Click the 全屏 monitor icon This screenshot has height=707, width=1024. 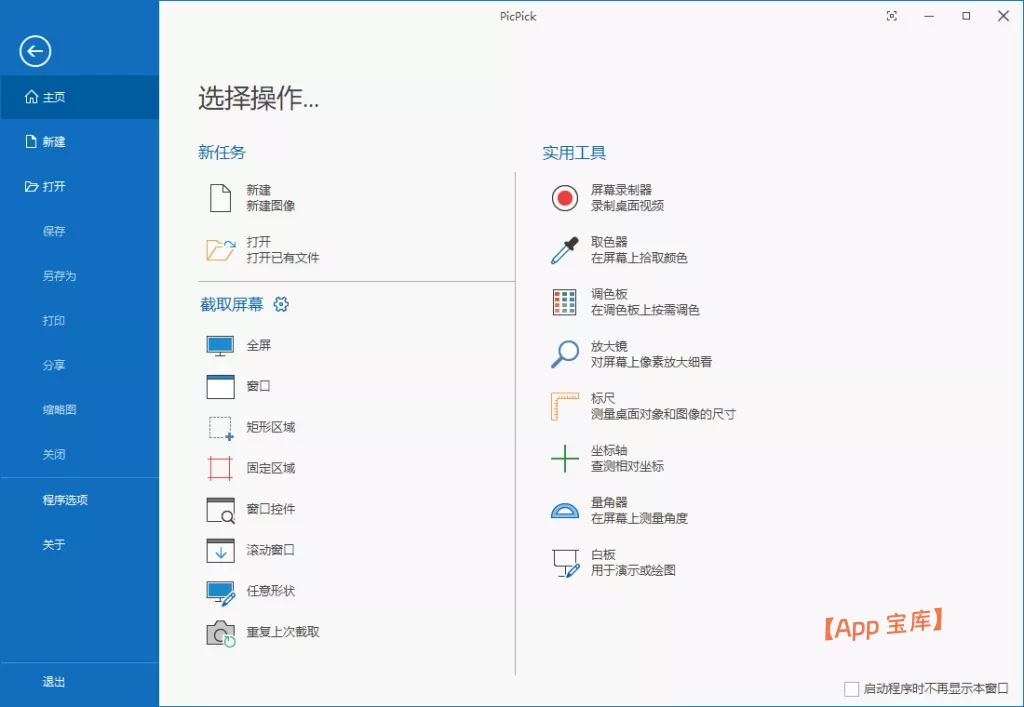(220, 346)
